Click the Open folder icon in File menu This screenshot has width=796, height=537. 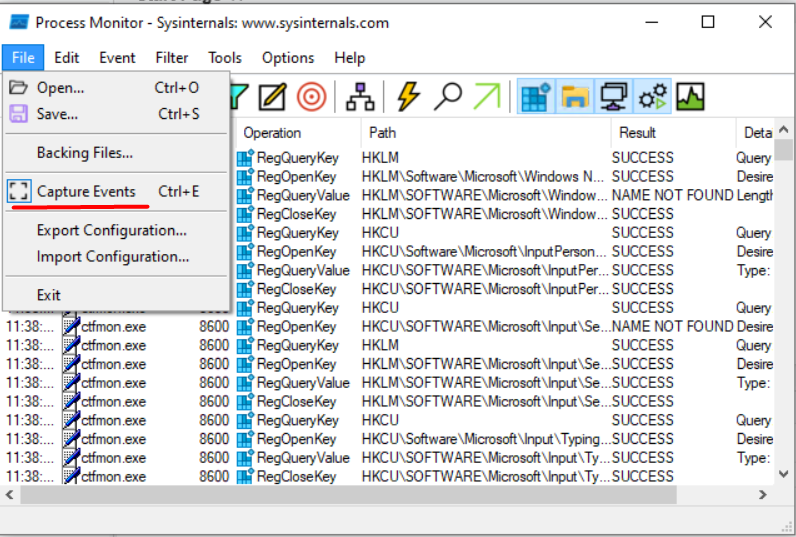[x=18, y=87]
